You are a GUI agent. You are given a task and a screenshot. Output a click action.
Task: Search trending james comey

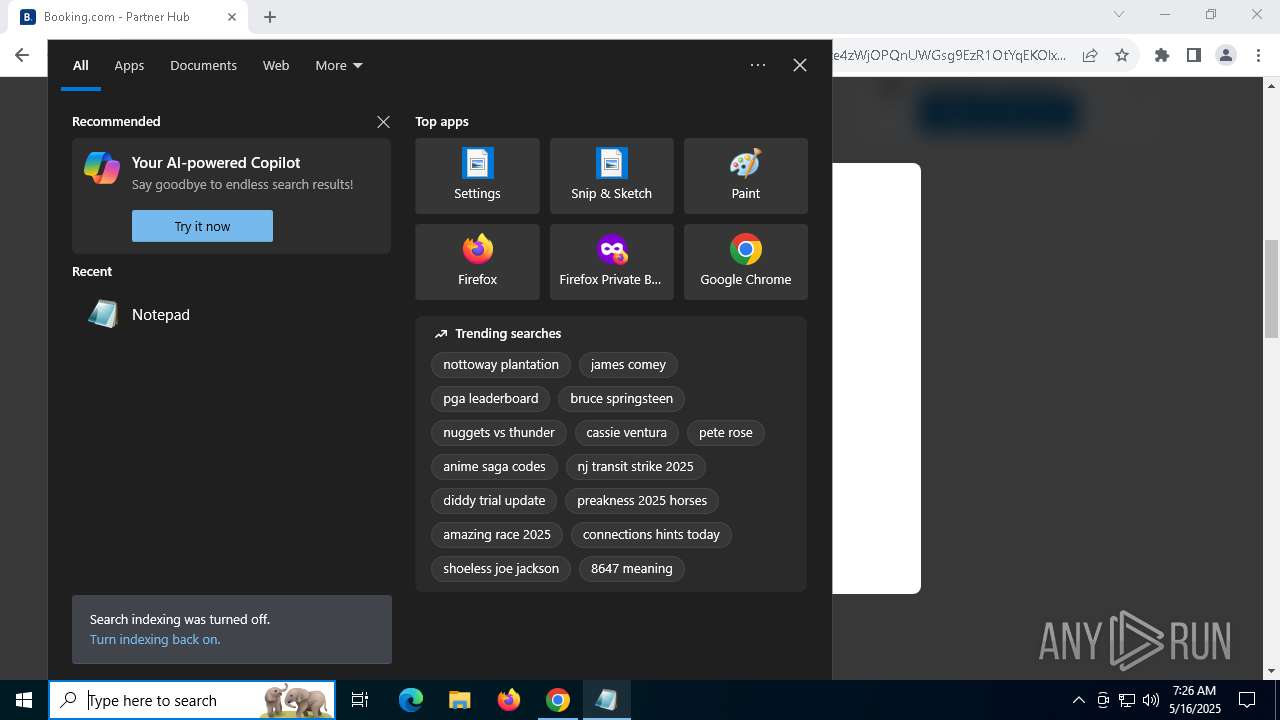[628, 365]
